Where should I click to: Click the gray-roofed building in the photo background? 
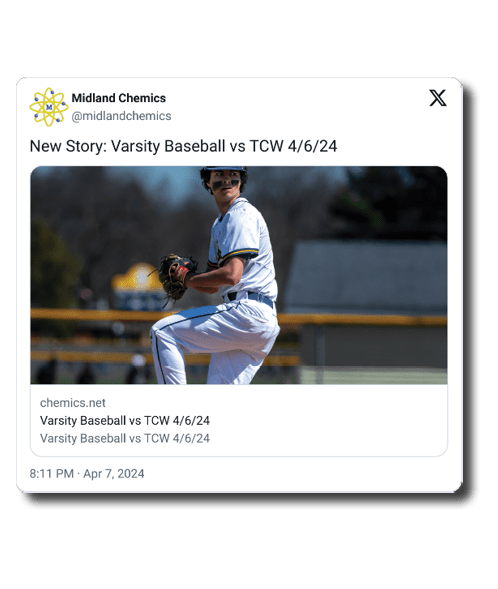point(366,278)
